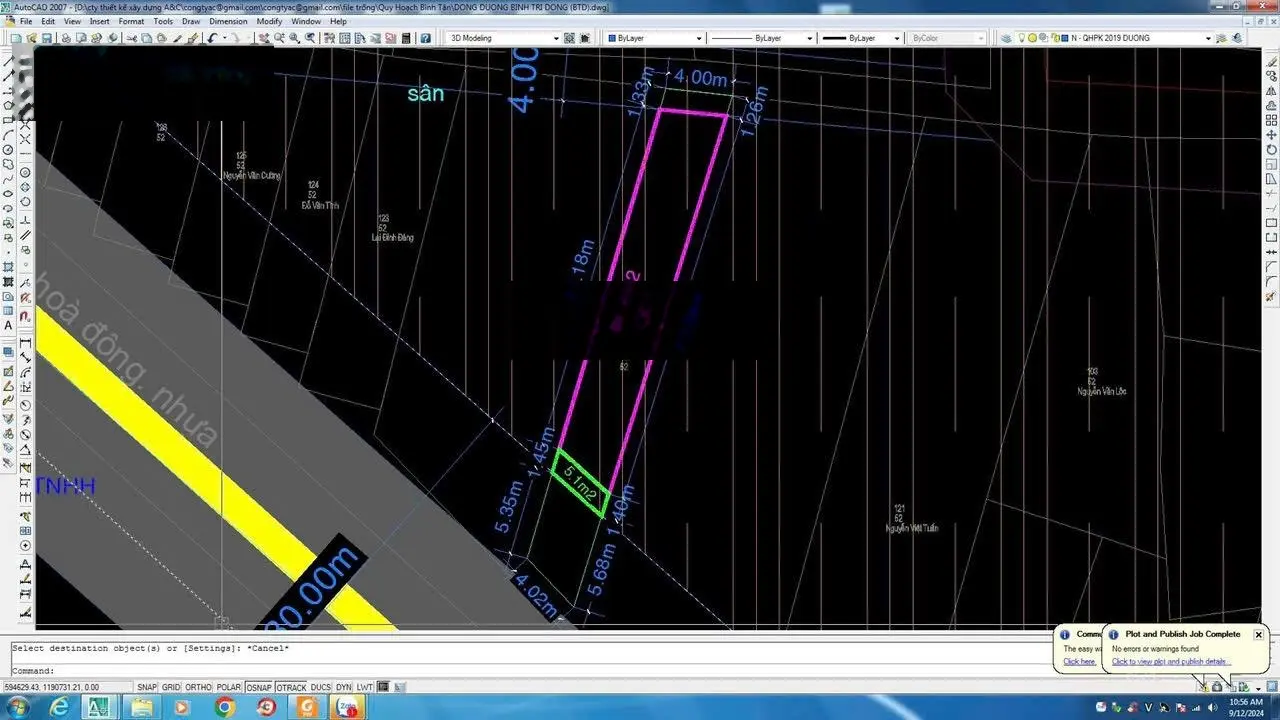The image size is (1280, 720).
Task: Select the Line draw tool
Action: pyautogui.click(x=8, y=60)
